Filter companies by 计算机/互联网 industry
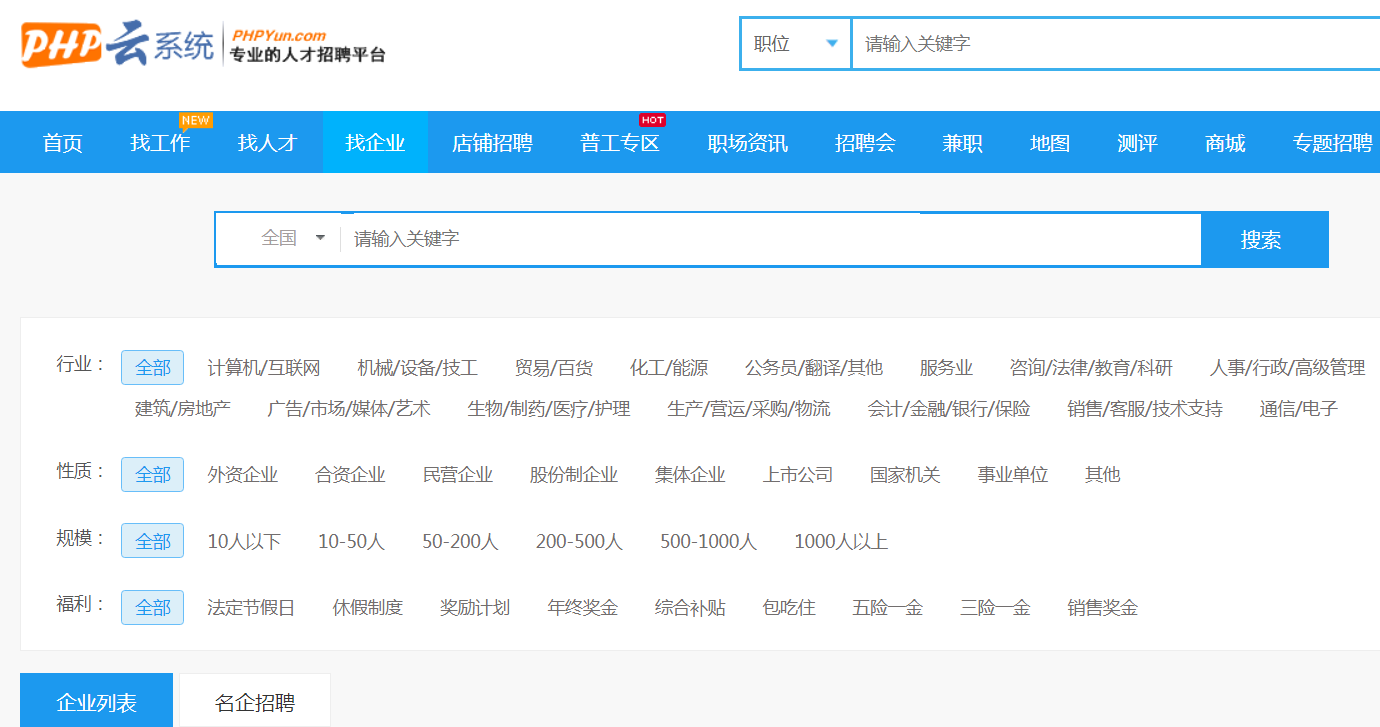 (265, 367)
